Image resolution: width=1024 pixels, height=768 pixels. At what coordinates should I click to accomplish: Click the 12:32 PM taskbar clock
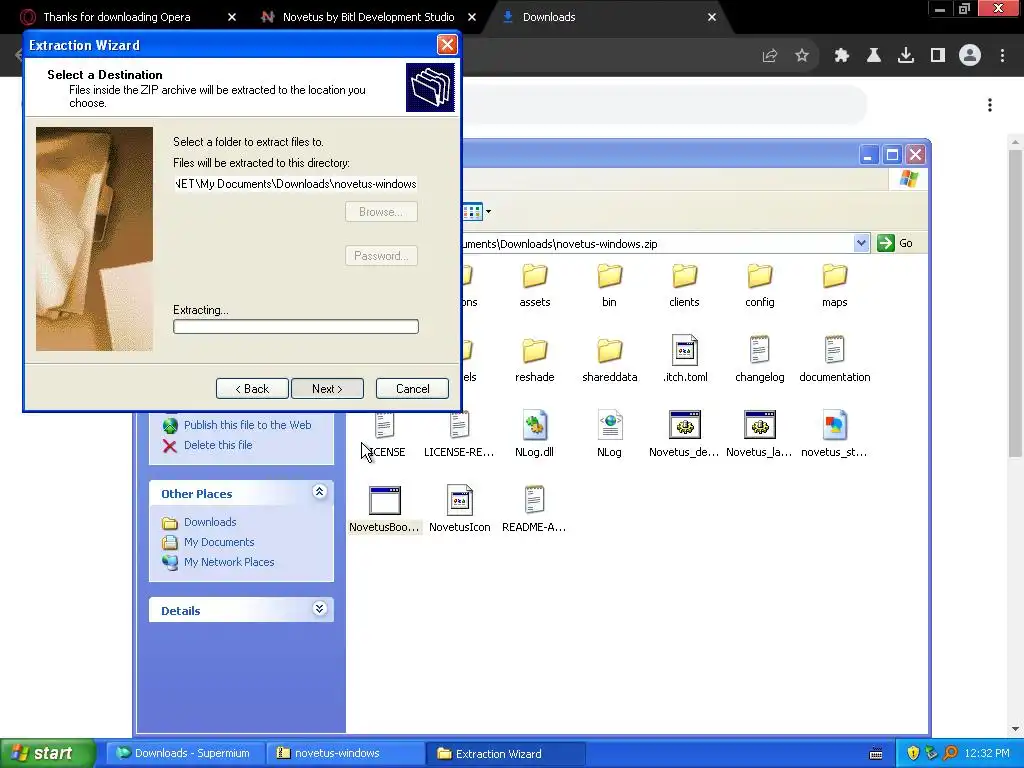click(987, 754)
